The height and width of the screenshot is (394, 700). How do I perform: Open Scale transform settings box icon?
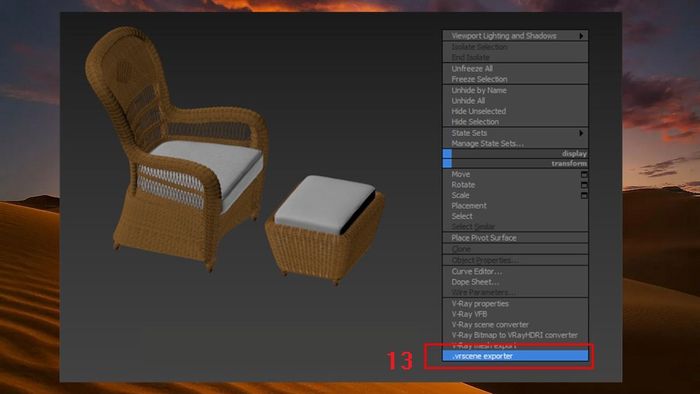pyautogui.click(x=584, y=195)
